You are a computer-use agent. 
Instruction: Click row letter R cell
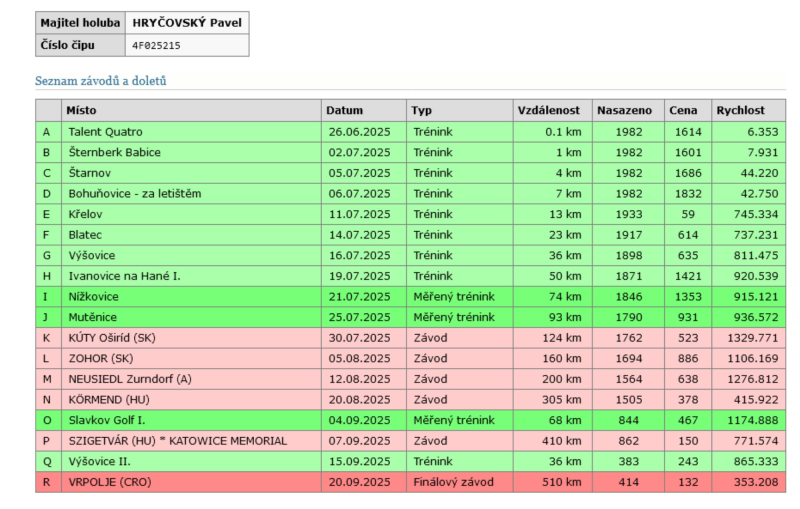[x=47, y=482]
